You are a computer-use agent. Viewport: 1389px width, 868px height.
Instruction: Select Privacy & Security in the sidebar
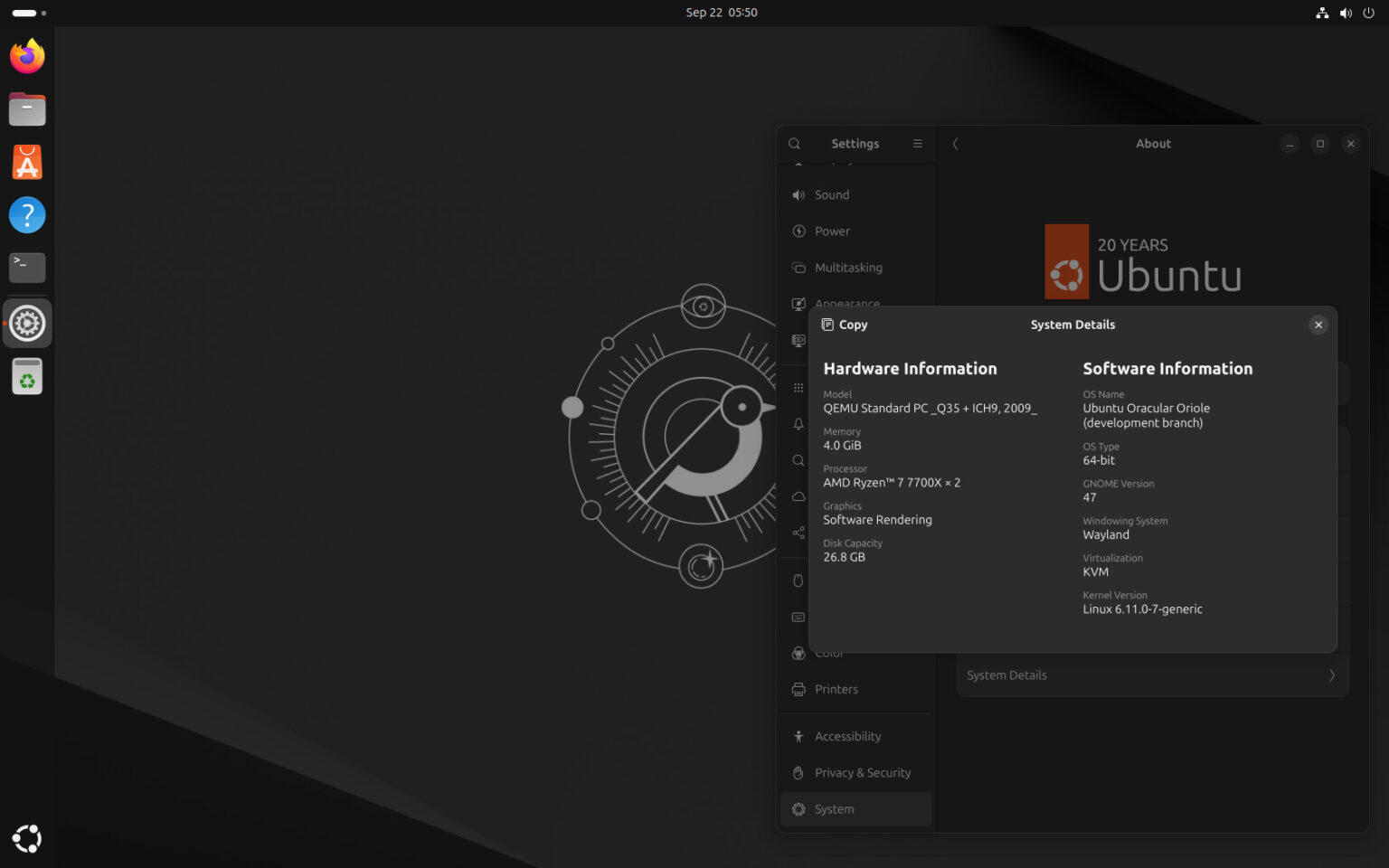[854, 772]
